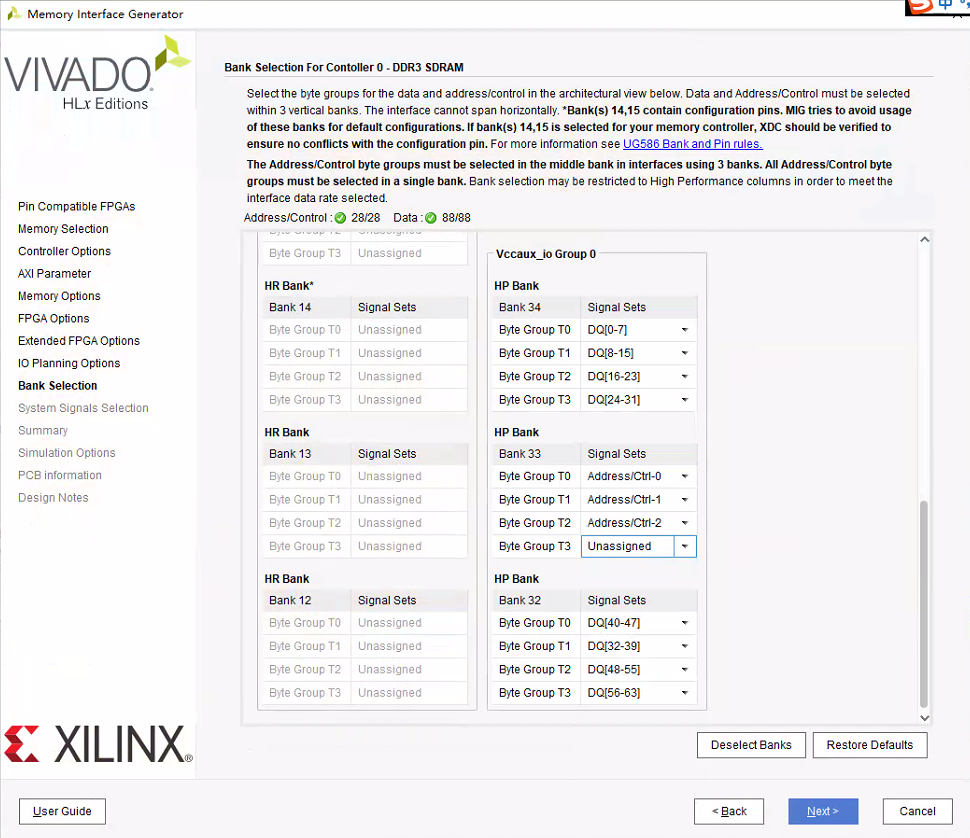Open the DQ[0-7] signal set dropdown
The width and height of the screenshot is (970, 838).
(x=683, y=329)
